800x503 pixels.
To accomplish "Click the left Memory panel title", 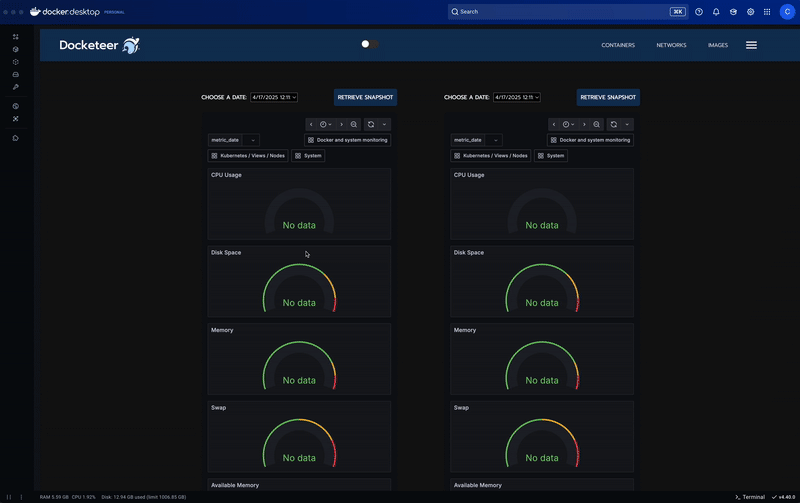I will coord(222,330).
